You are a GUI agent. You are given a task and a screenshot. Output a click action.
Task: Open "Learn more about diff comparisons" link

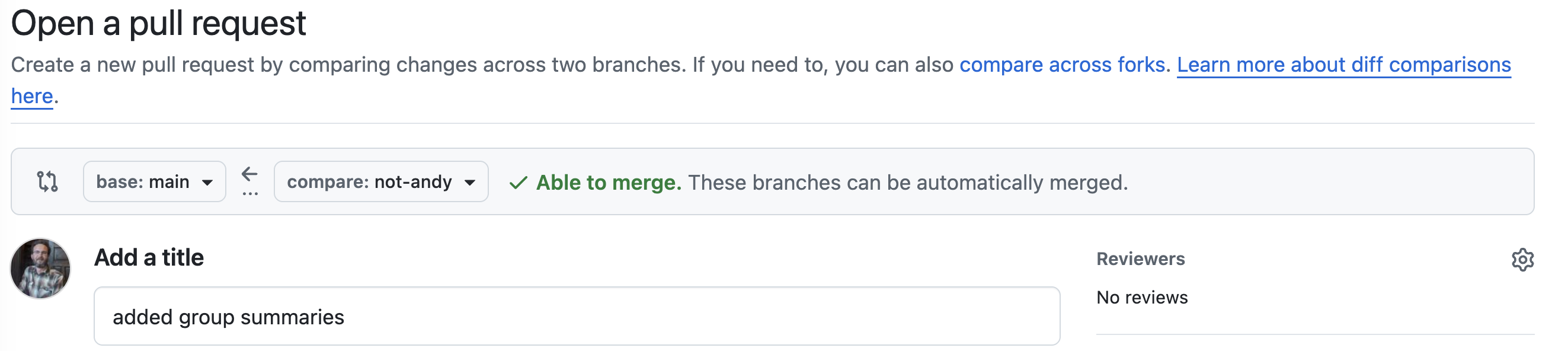(x=1343, y=65)
